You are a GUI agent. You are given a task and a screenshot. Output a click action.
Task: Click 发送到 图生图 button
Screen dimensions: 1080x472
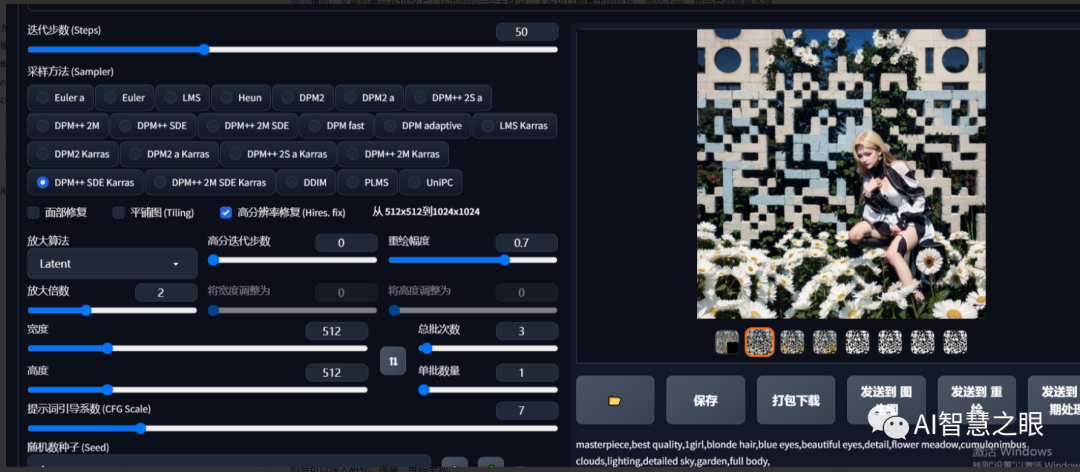pyautogui.click(x=886, y=400)
